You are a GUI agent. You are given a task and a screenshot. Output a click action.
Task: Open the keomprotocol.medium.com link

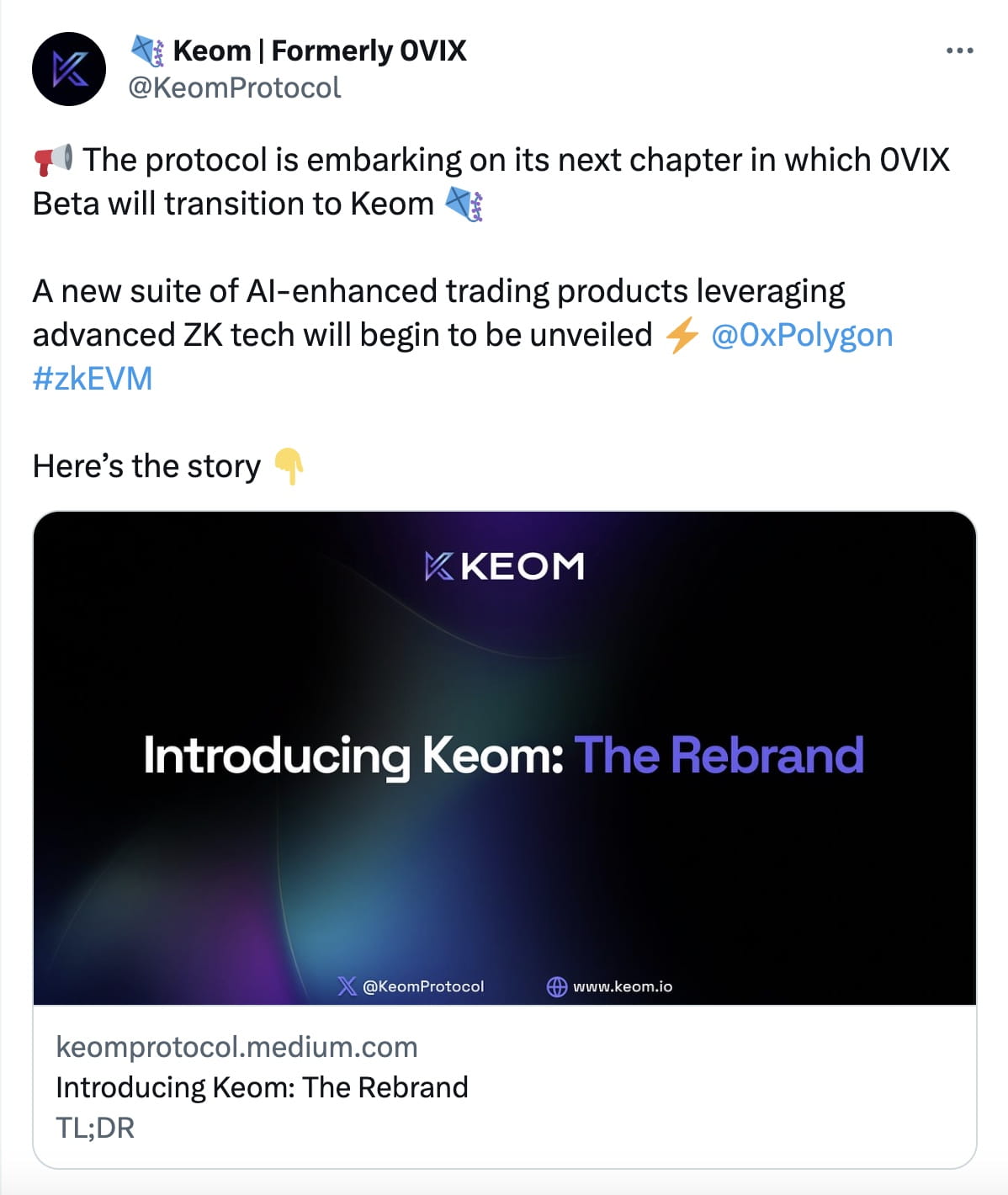pos(236,1046)
